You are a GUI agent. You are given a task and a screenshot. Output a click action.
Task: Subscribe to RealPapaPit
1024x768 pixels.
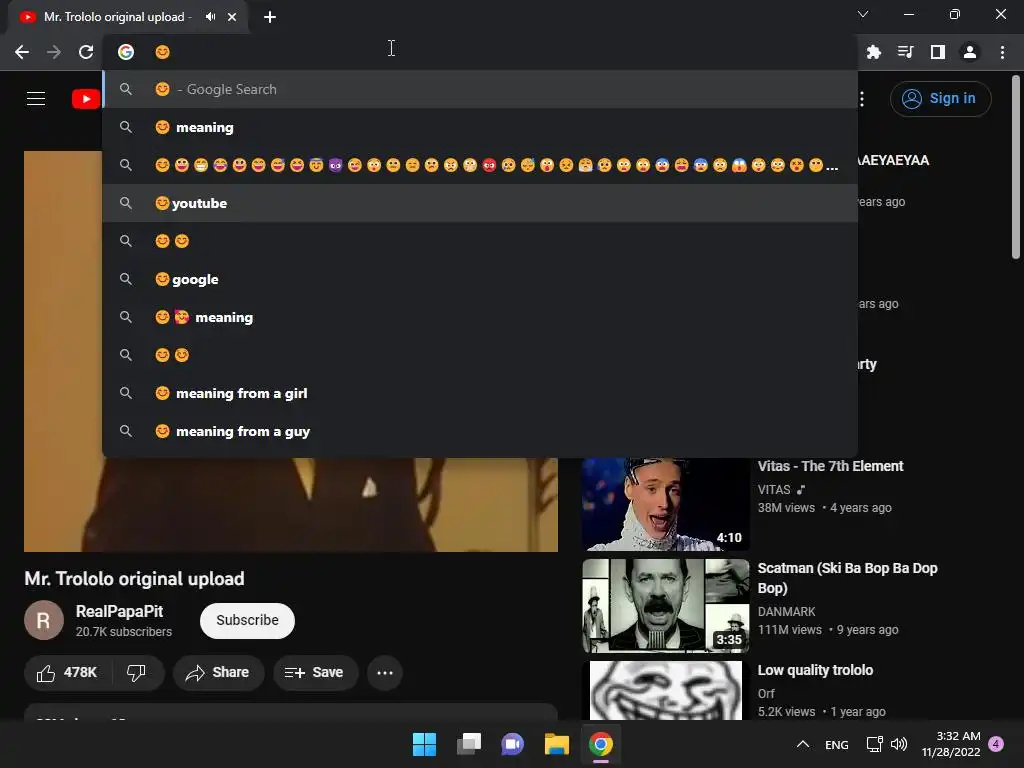247,620
